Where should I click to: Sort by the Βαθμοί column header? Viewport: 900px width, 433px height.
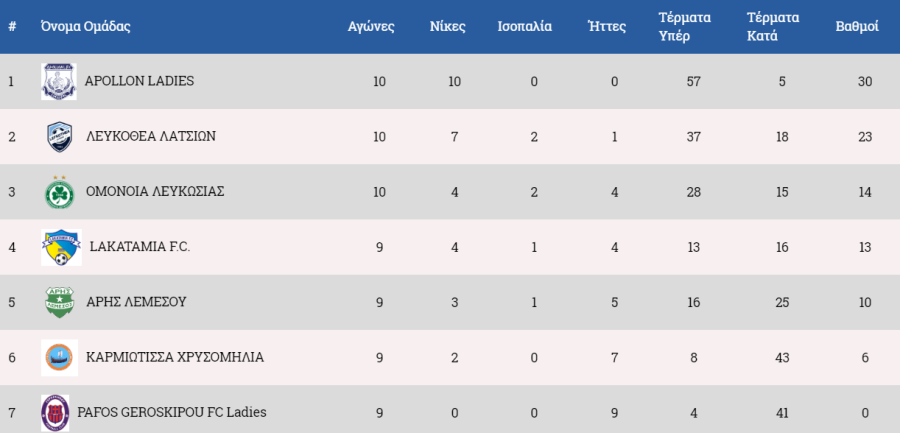(857, 27)
